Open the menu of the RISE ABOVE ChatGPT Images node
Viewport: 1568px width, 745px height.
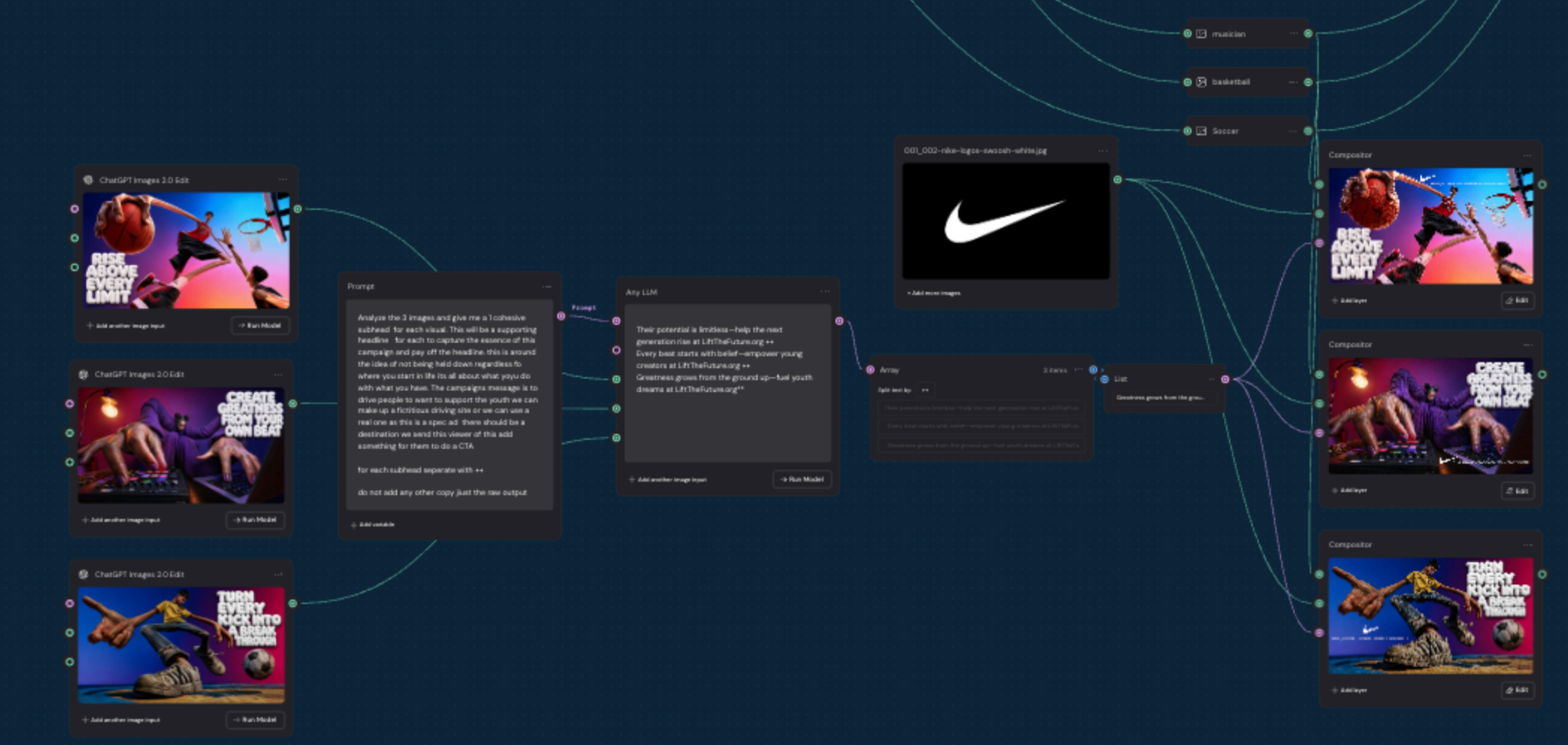pos(283,180)
